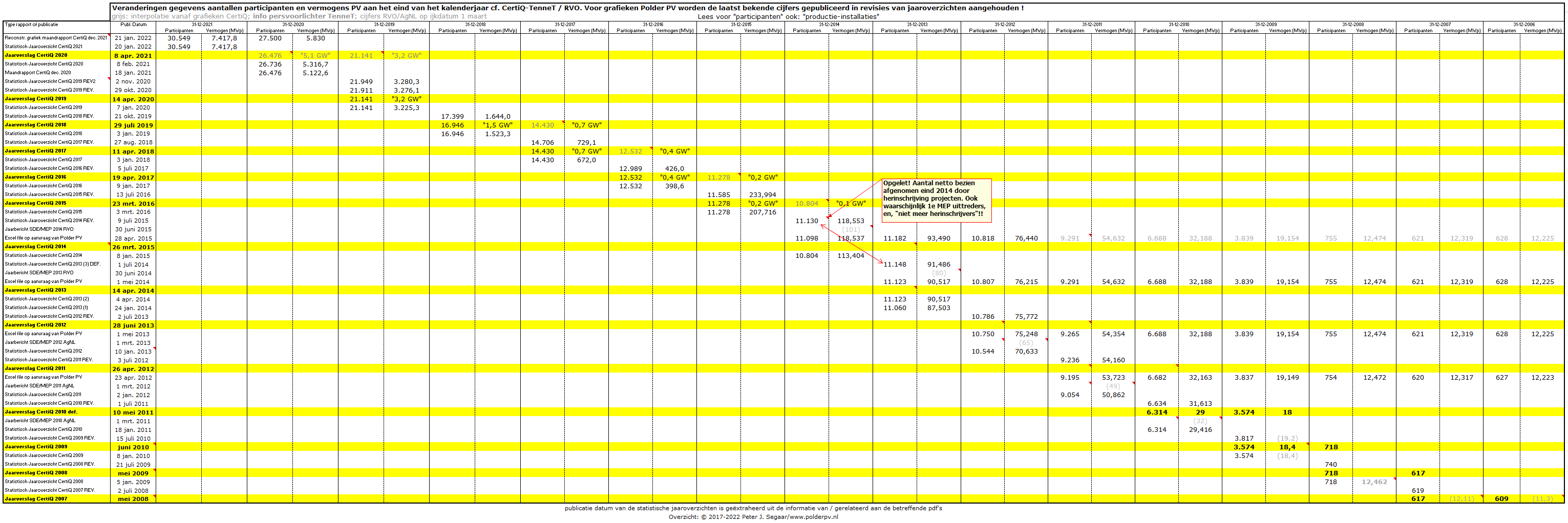Select the participants value "3.817"
This screenshot has width=1568, height=523.
1243,439
